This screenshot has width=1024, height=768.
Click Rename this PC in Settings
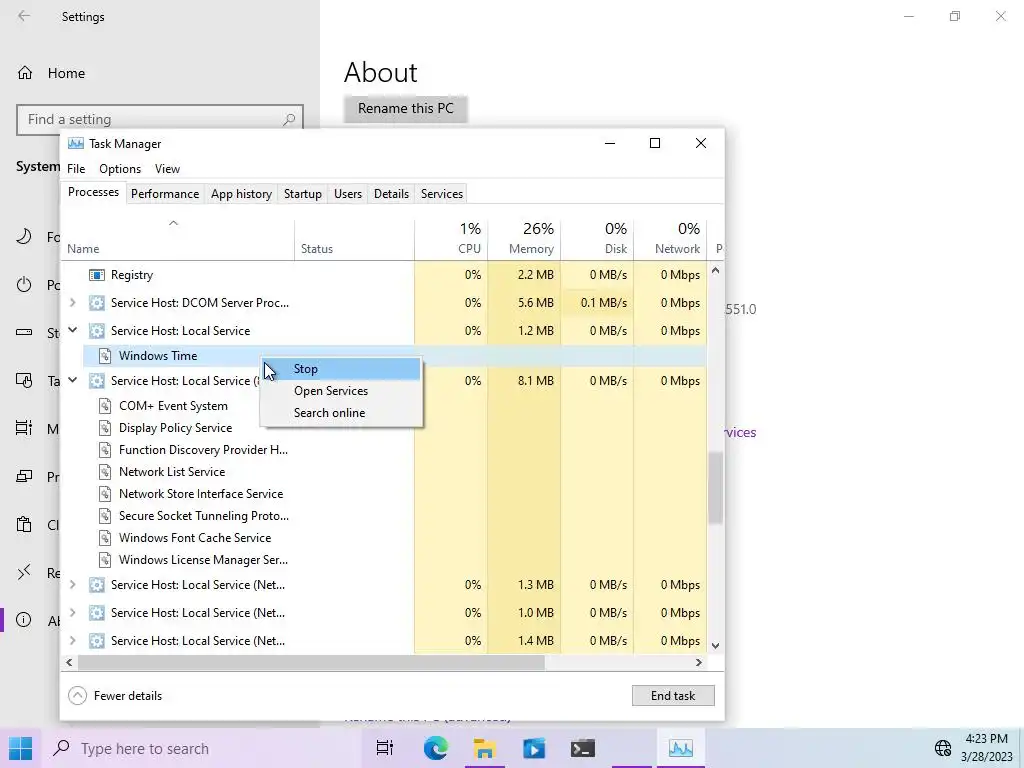[x=406, y=108]
